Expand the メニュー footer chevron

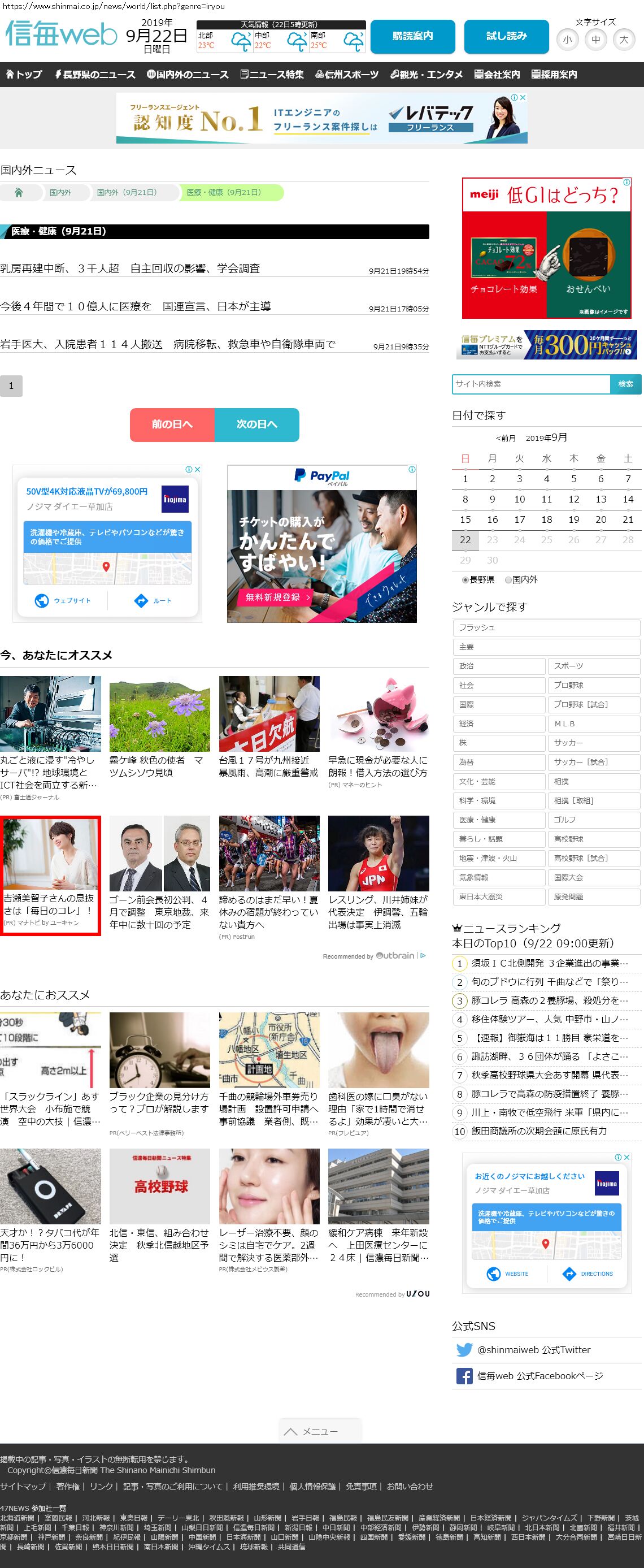click(x=291, y=1431)
